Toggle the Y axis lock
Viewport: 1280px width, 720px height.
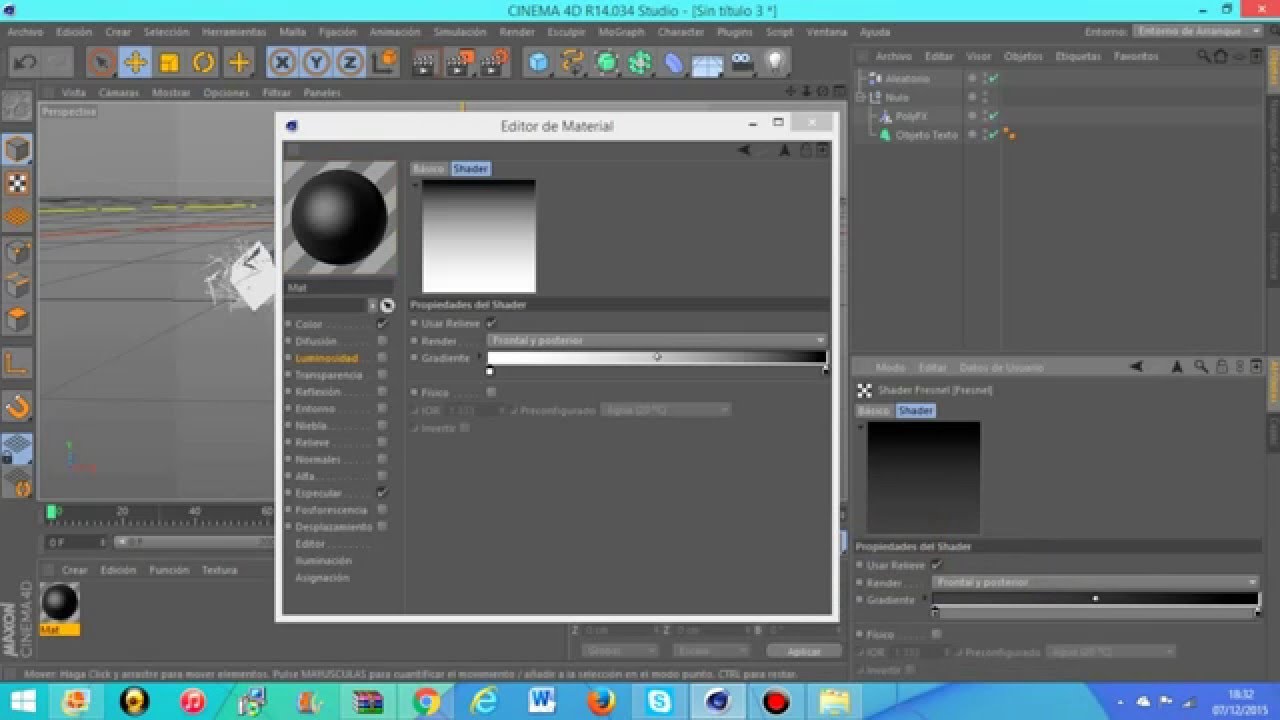point(316,63)
